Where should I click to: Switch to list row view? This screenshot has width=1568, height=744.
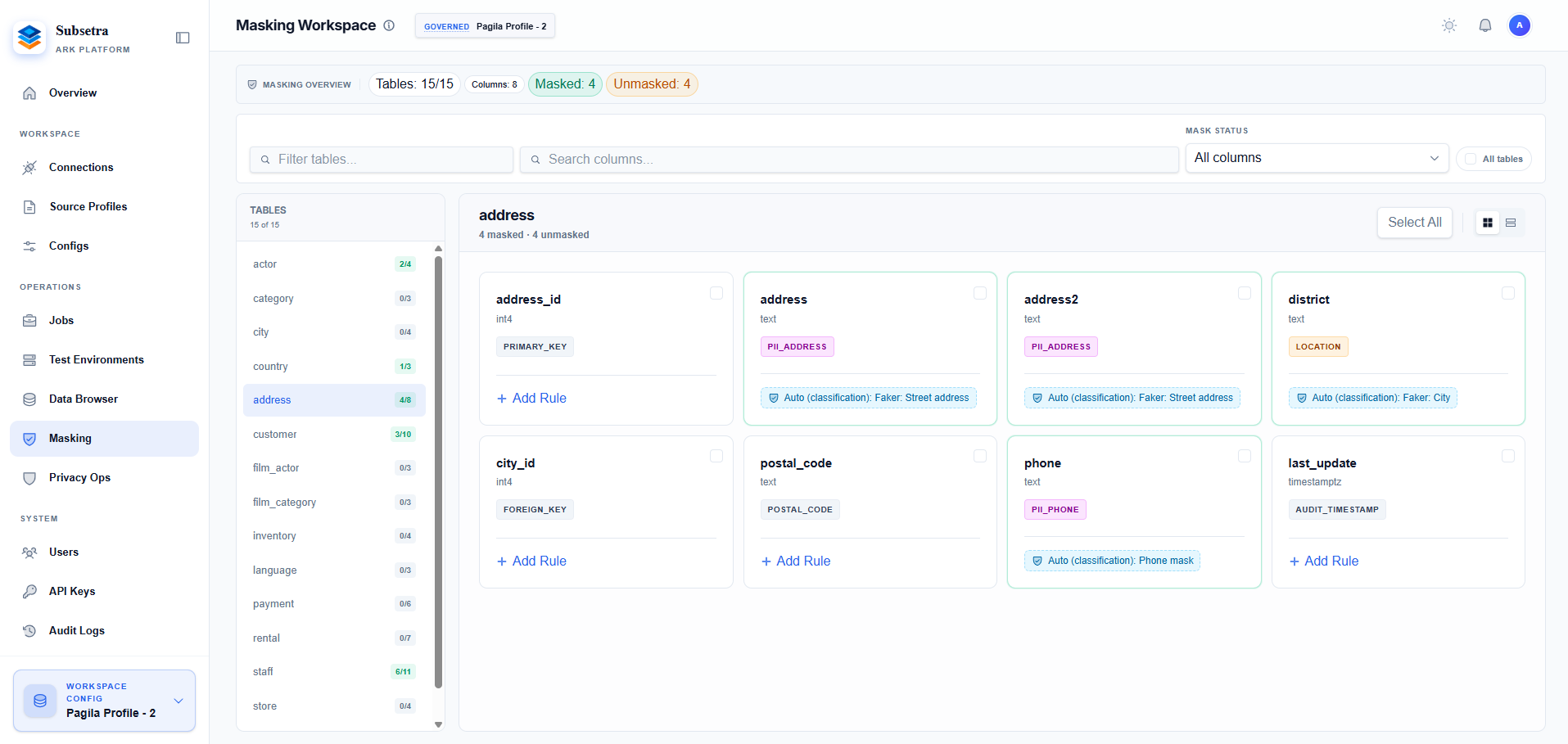pyautogui.click(x=1511, y=223)
